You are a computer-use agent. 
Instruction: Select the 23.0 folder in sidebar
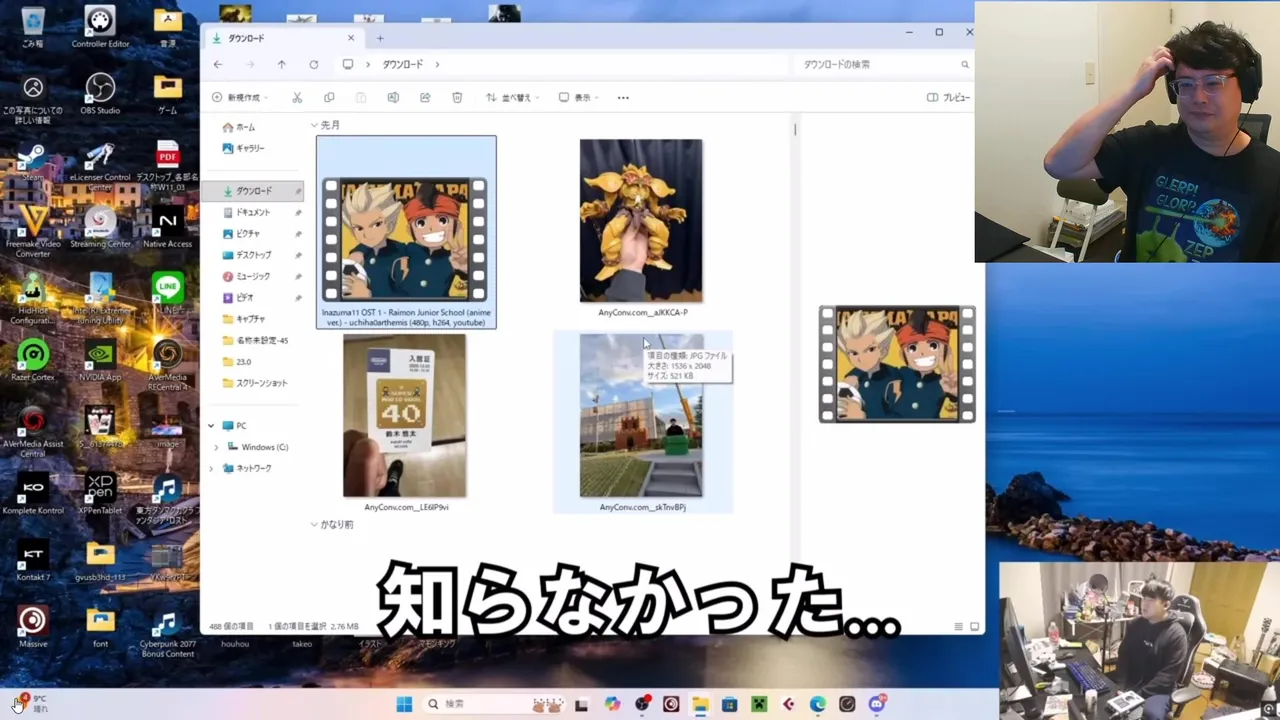click(x=237, y=362)
